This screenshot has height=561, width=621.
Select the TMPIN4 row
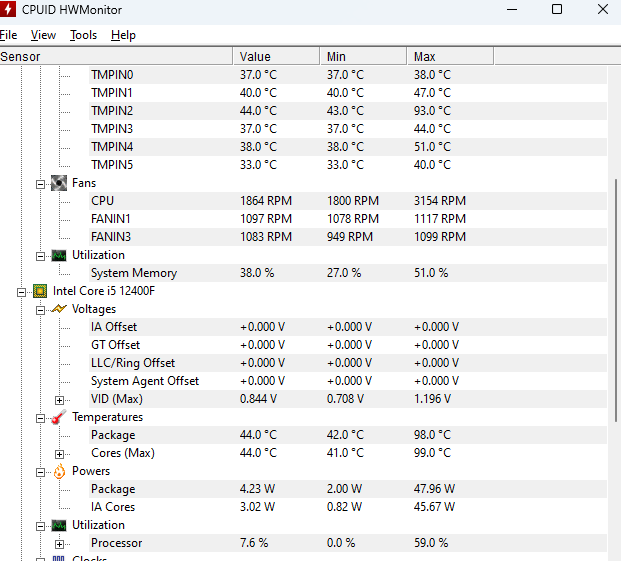point(348,147)
